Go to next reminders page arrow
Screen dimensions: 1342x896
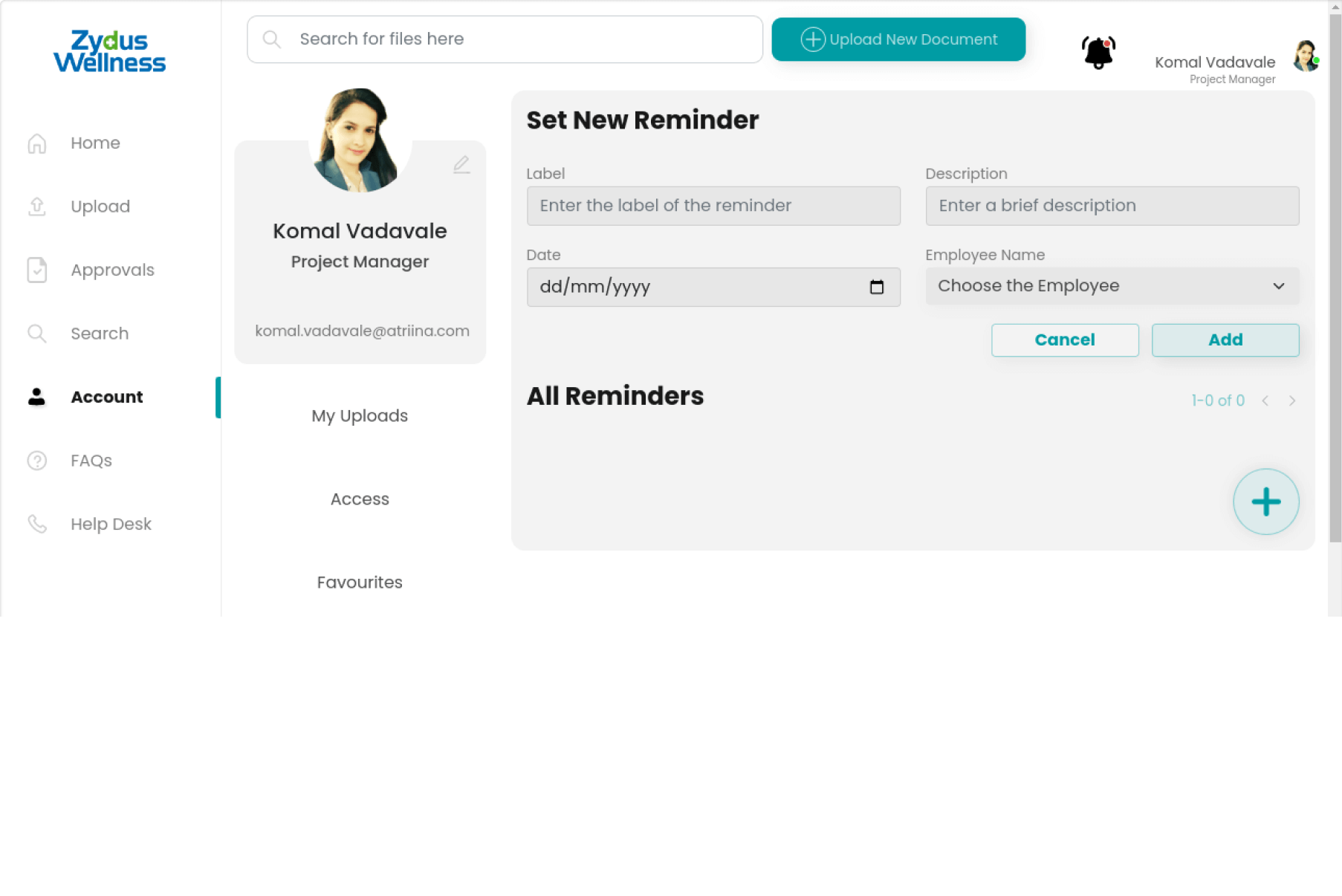tap(1292, 400)
